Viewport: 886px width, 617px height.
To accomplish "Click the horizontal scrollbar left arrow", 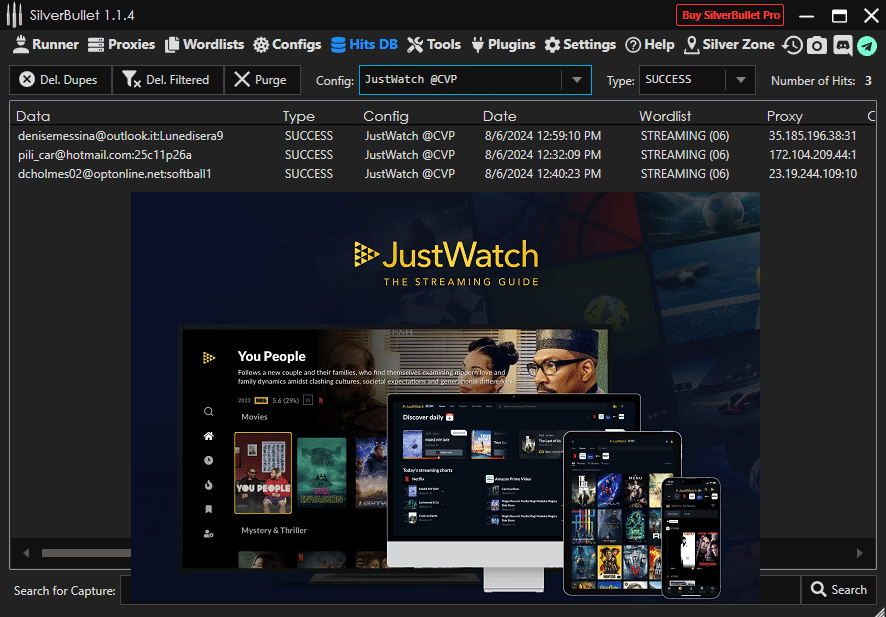I will (x=26, y=553).
